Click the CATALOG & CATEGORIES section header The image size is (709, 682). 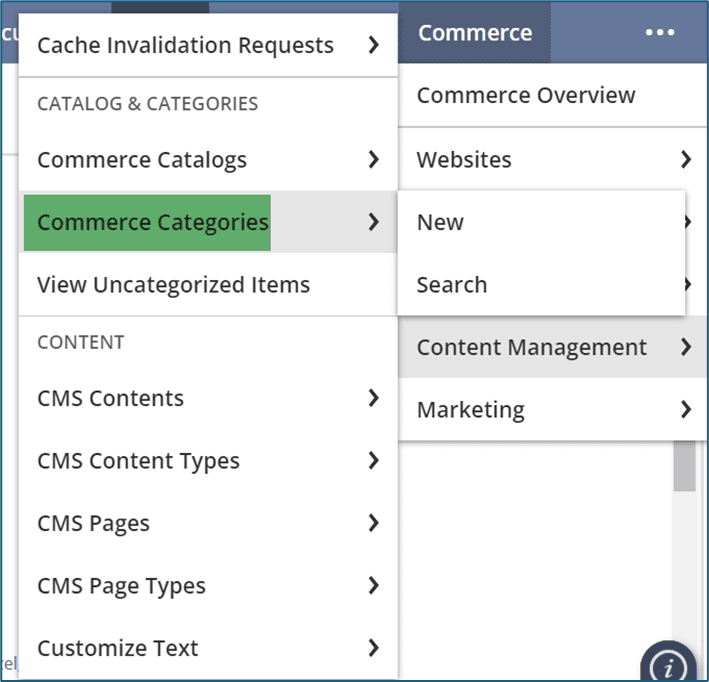(x=147, y=104)
